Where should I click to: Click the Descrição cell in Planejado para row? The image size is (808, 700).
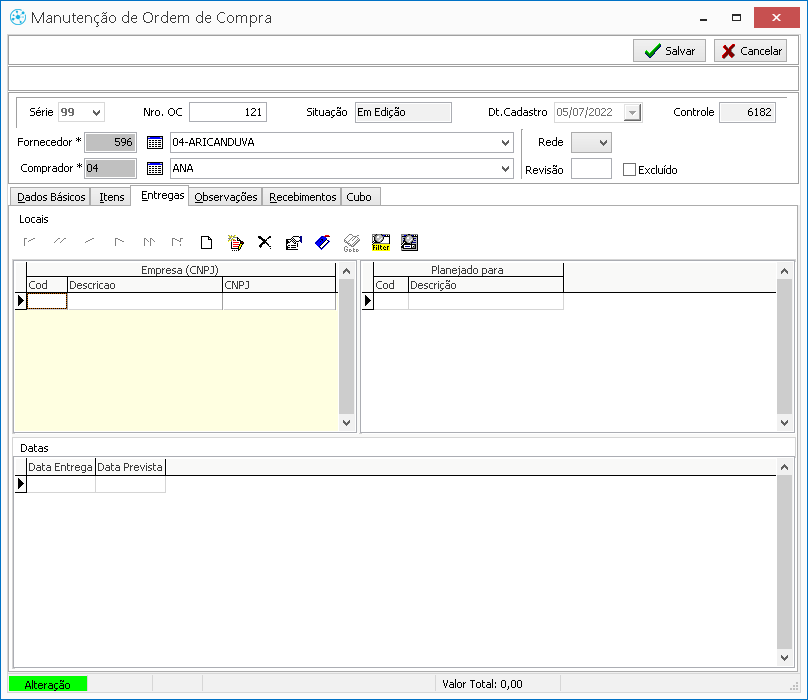[x=486, y=301]
